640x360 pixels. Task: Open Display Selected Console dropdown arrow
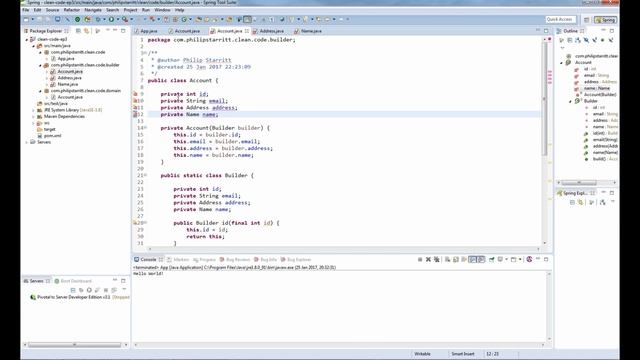[x=506, y=259]
